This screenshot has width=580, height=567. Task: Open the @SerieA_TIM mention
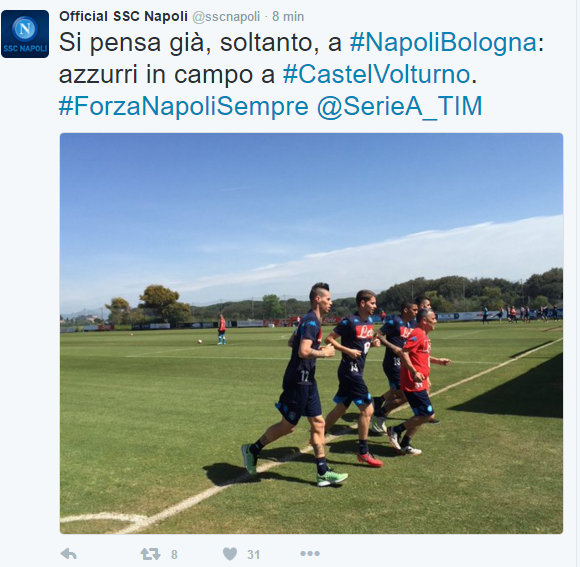point(400,107)
